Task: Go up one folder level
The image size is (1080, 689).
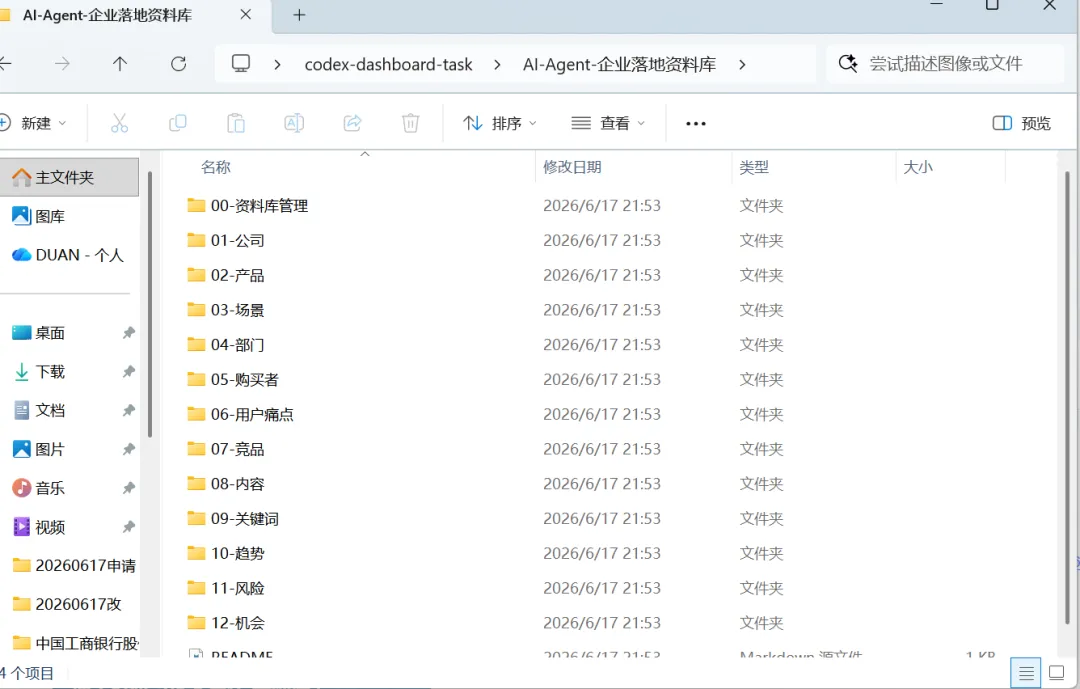Action: coord(120,64)
